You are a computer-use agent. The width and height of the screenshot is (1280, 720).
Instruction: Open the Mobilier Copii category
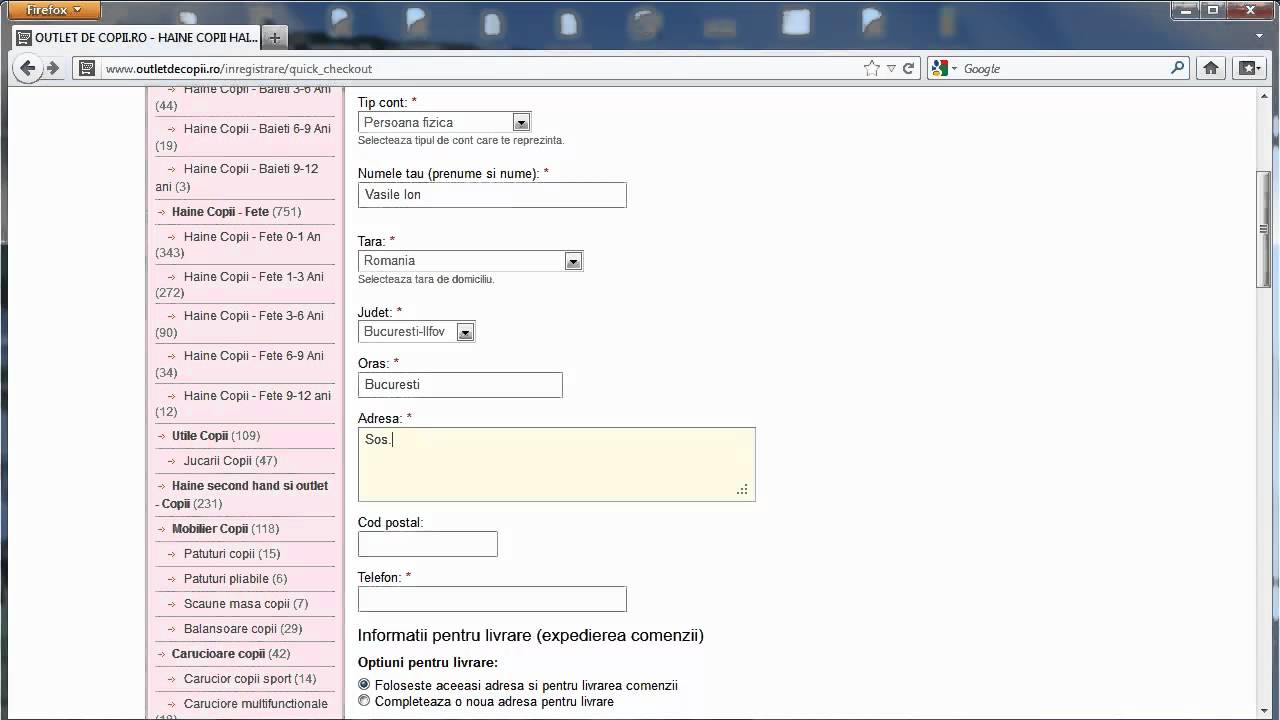(210, 529)
